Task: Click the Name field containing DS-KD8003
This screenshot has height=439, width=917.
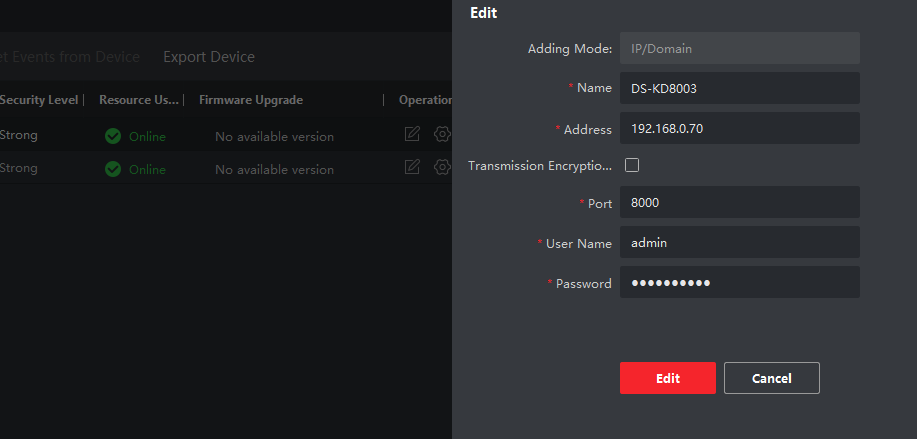Action: 739,88
